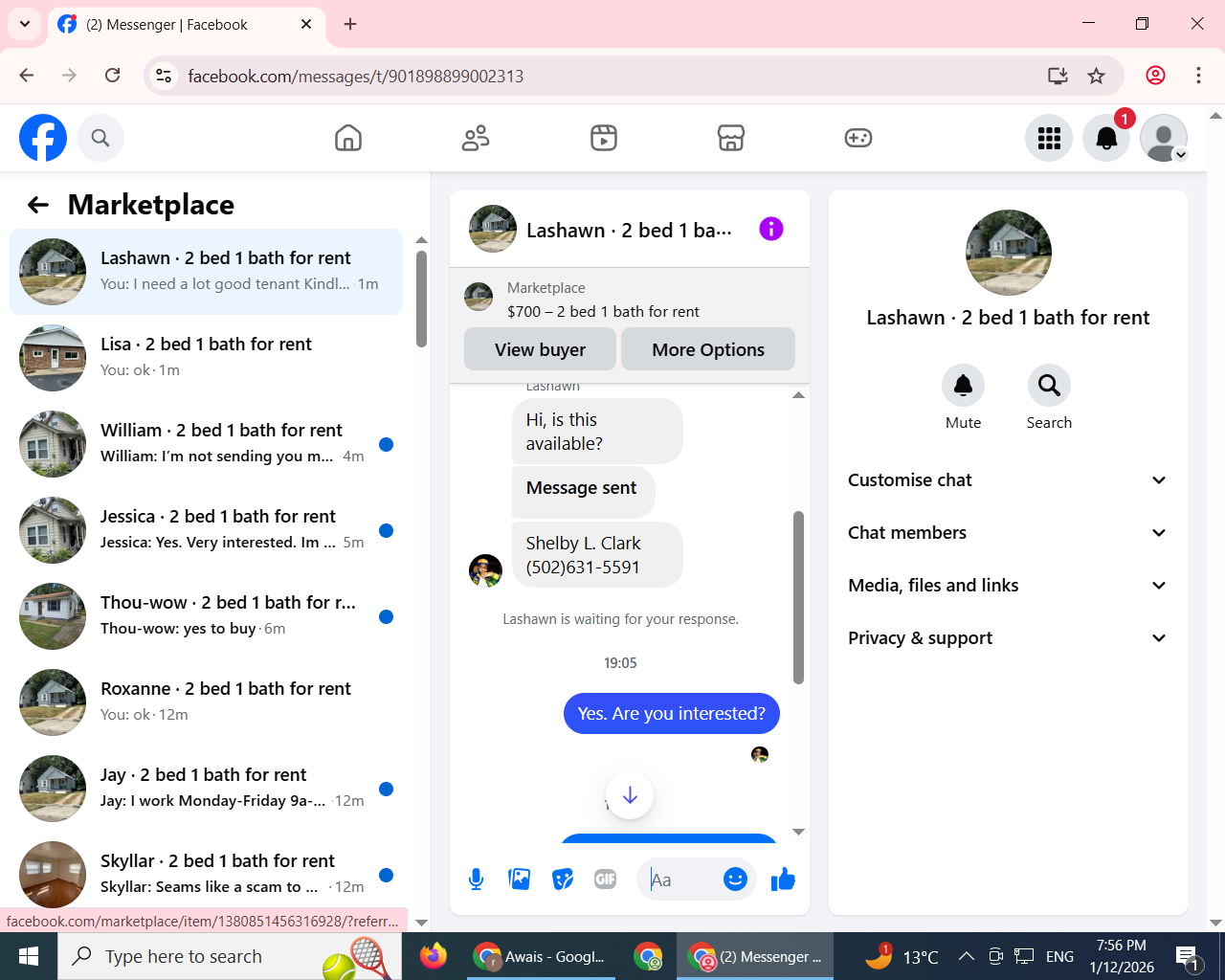
Task: Open the account profile picture menu
Action: [x=1164, y=138]
